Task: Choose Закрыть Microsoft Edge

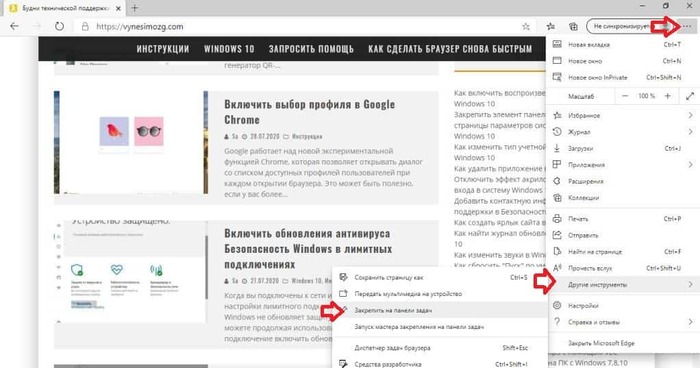Action: 623,343
